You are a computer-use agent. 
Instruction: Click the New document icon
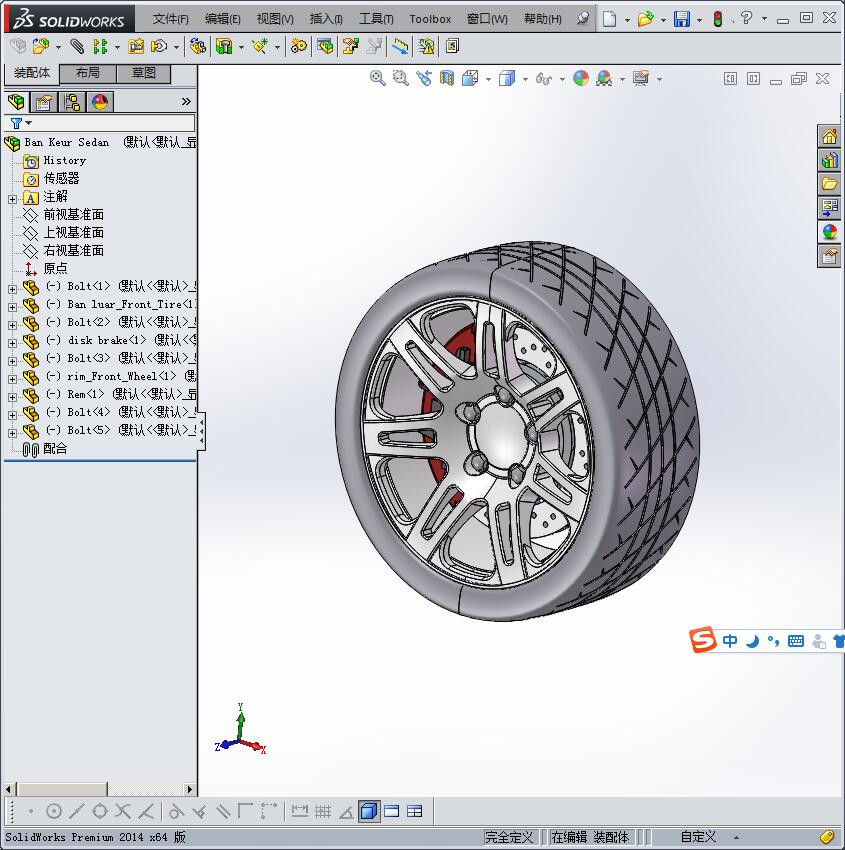pos(610,20)
